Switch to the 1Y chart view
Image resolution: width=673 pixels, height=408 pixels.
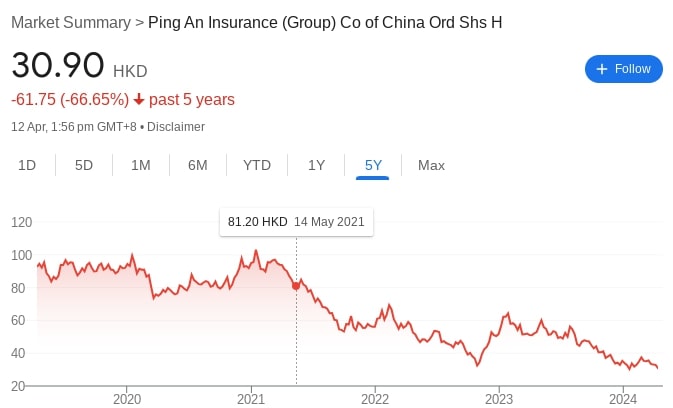click(316, 165)
